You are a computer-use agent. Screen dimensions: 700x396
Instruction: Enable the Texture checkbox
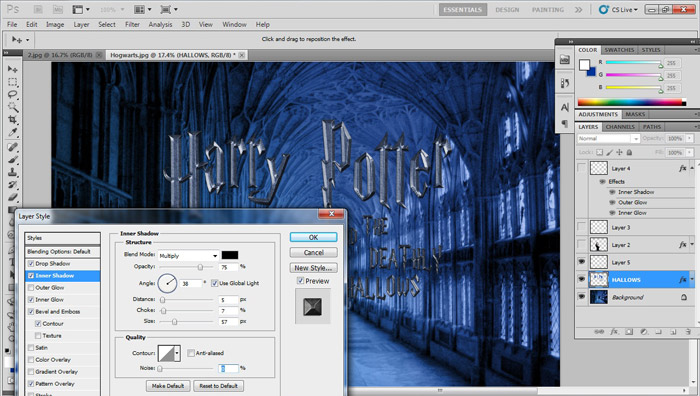click(38, 336)
